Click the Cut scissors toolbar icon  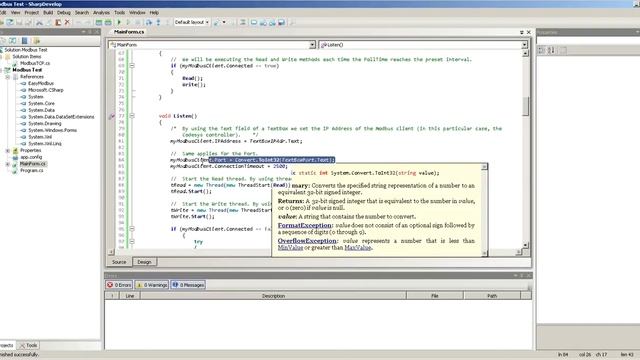tap(39, 22)
